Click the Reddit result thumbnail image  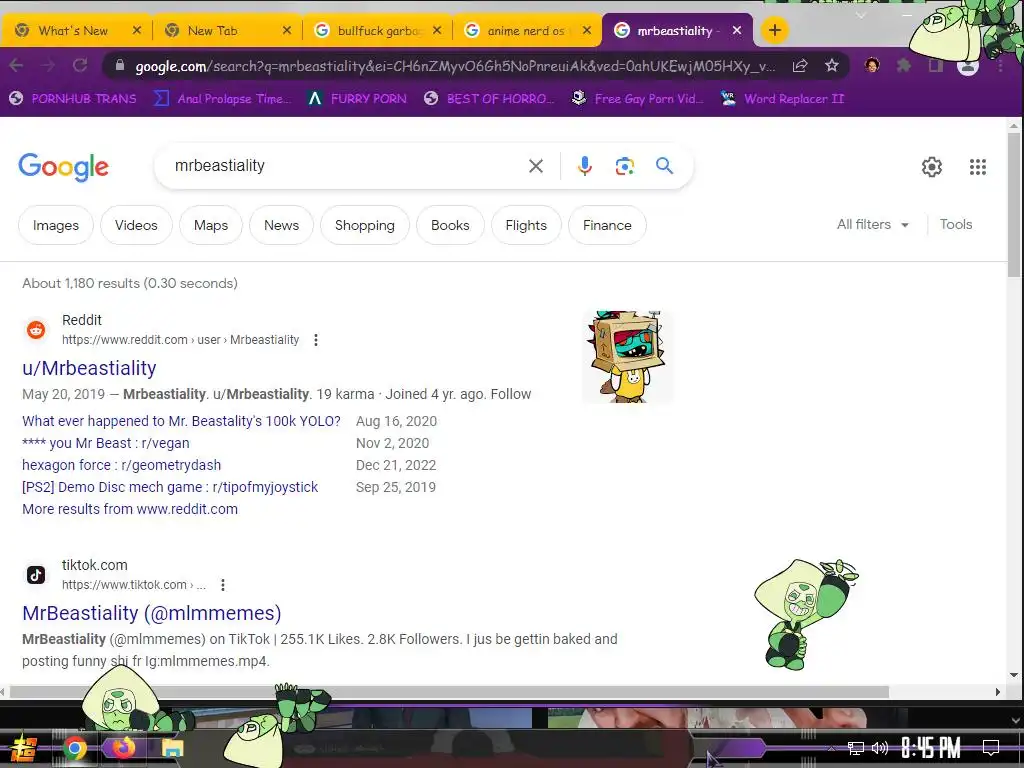(x=628, y=357)
